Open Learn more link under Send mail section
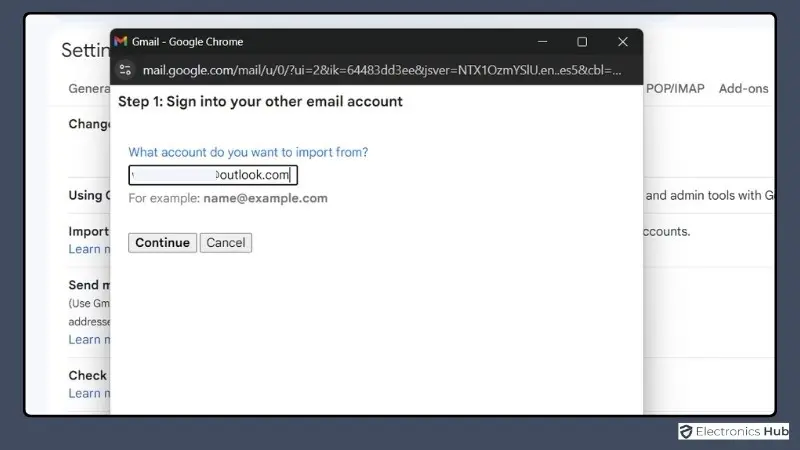The image size is (800, 450). [x=88, y=340]
